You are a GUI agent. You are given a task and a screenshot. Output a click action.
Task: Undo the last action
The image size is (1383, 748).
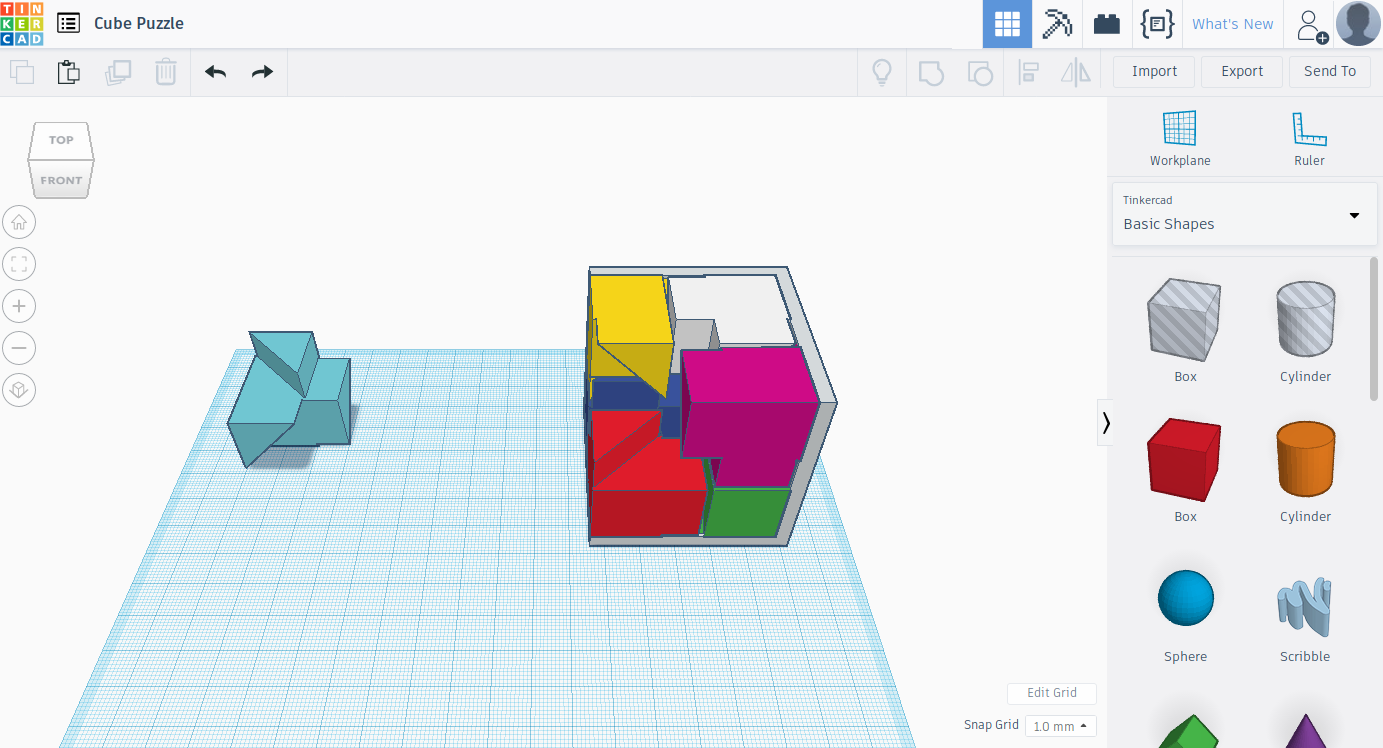click(x=215, y=72)
